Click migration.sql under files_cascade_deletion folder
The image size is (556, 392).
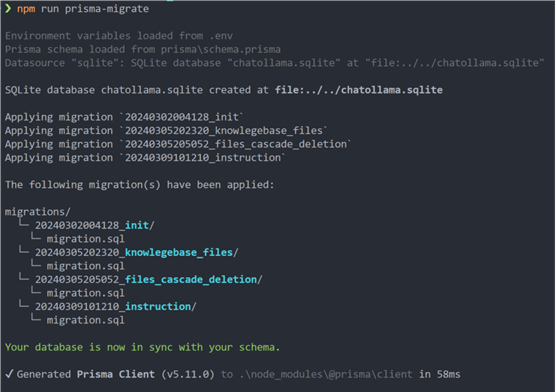click(85, 293)
